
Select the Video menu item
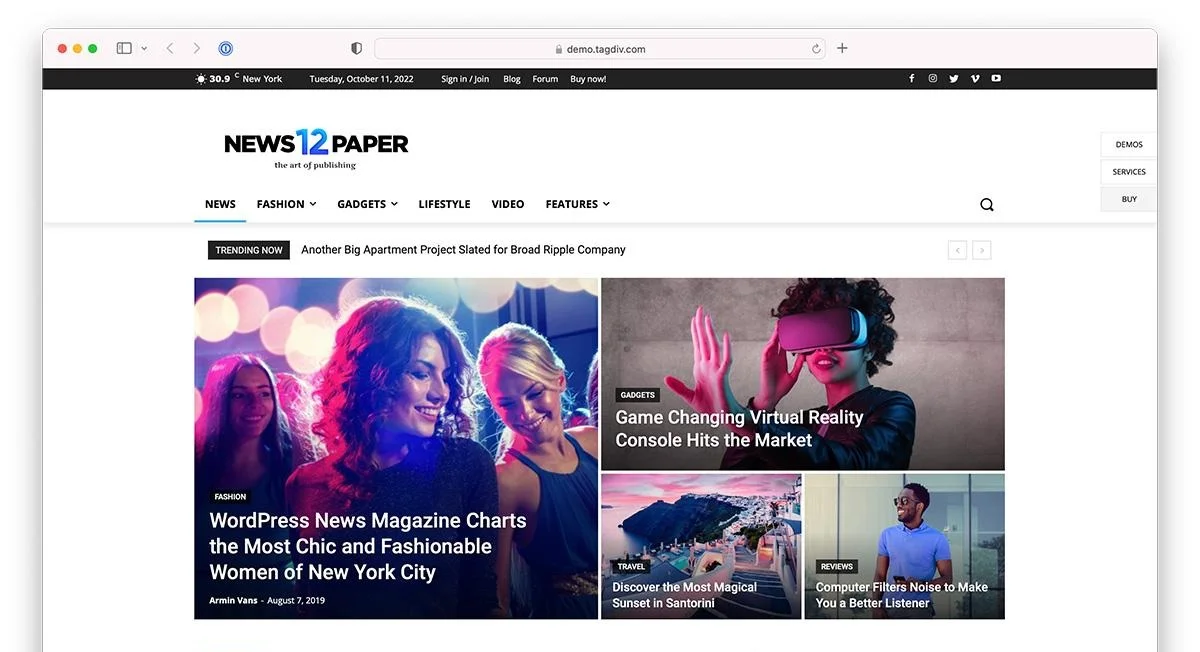pyautogui.click(x=508, y=204)
